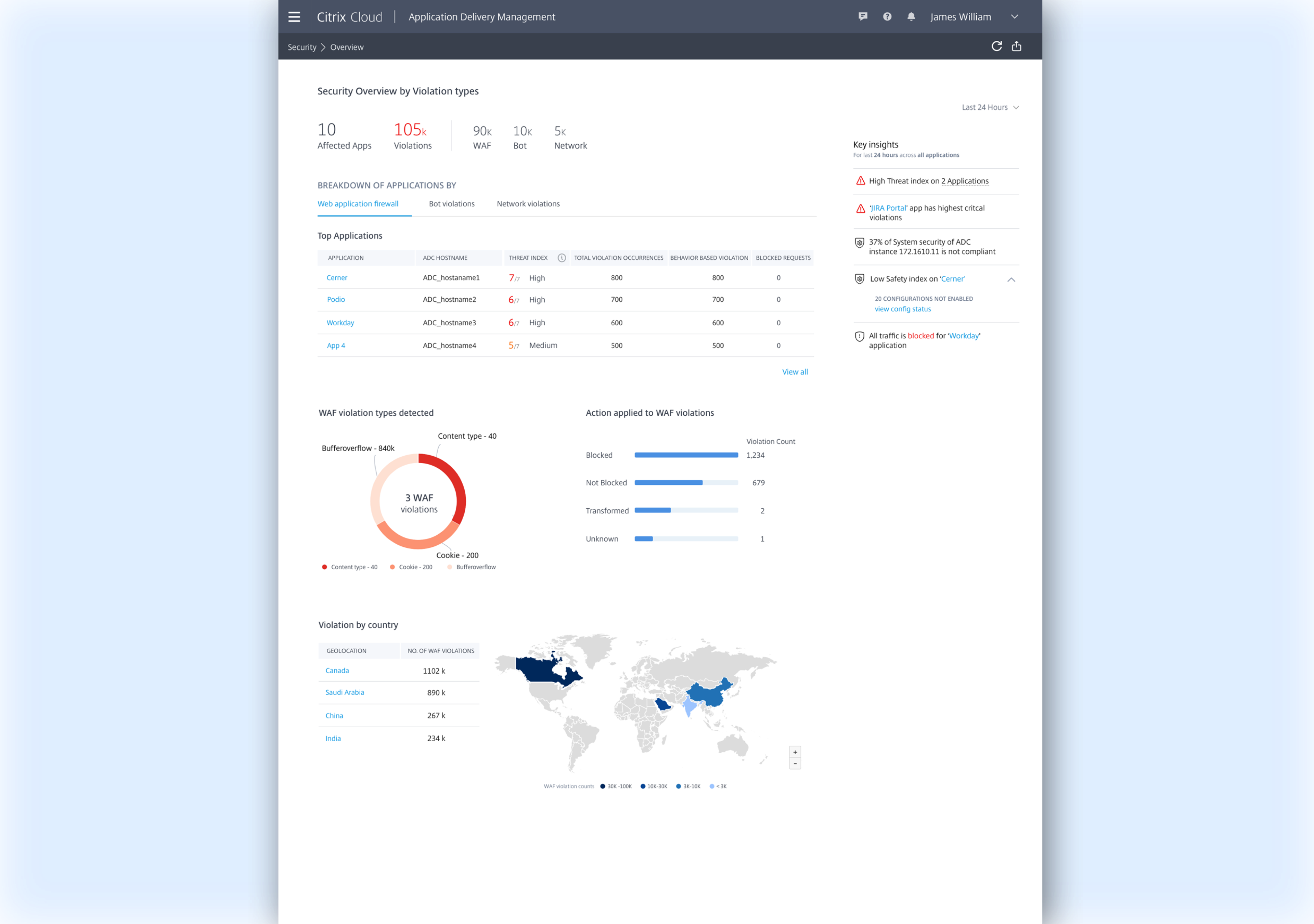This screenshot has height=924, width=1314.
Task: Open the Cerner application link
Action: pyautogui.click(x=336, y=278)
